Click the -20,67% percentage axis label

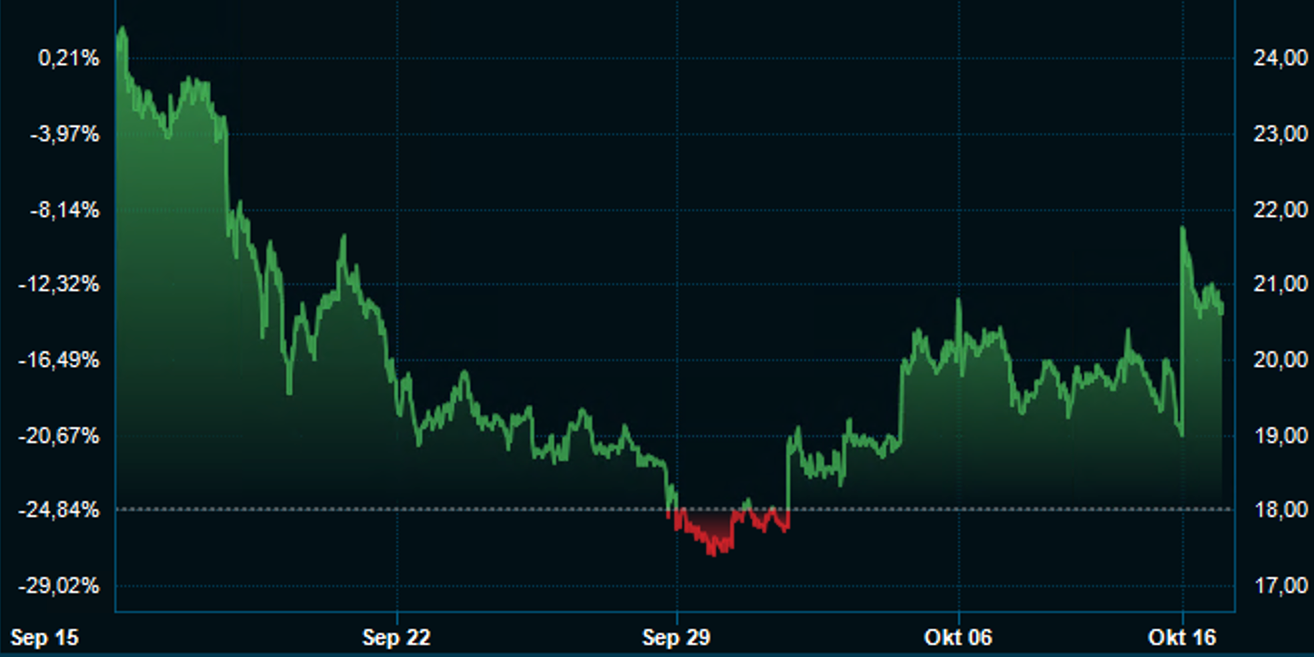click(62, 435)
